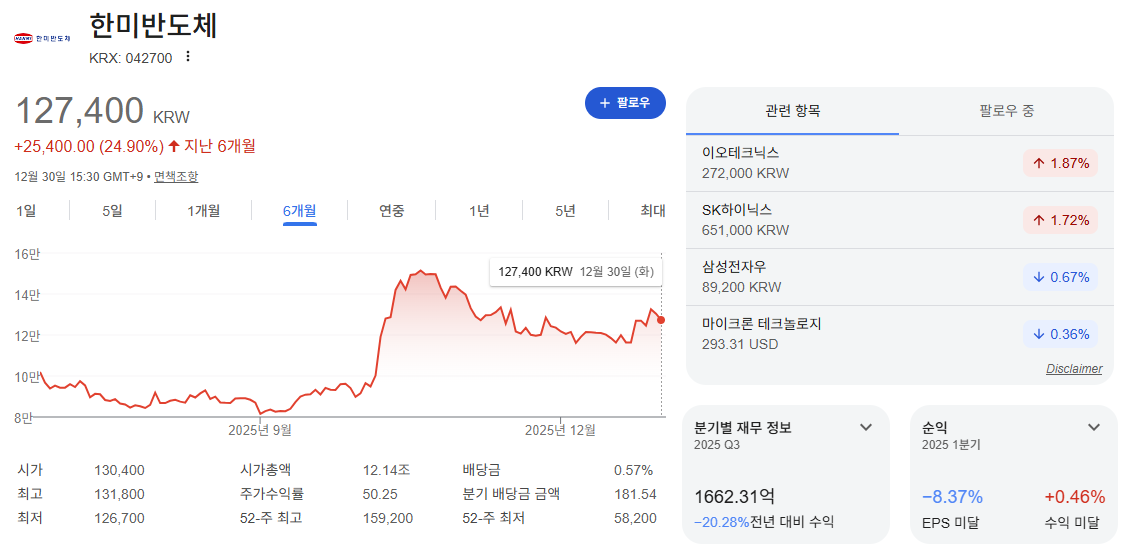Open the three-dot more options menu
1121x550 pixels.
click(188, 57)
